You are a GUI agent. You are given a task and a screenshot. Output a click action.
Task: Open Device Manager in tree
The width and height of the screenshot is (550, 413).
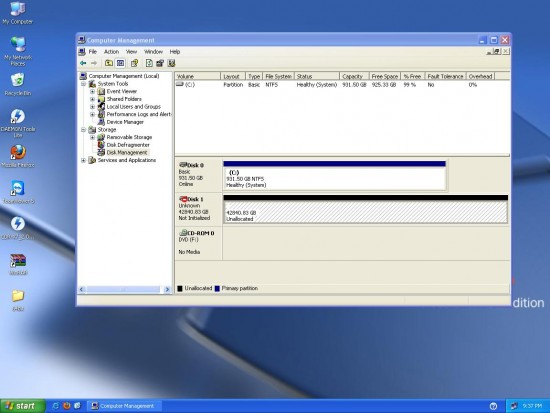125,122
